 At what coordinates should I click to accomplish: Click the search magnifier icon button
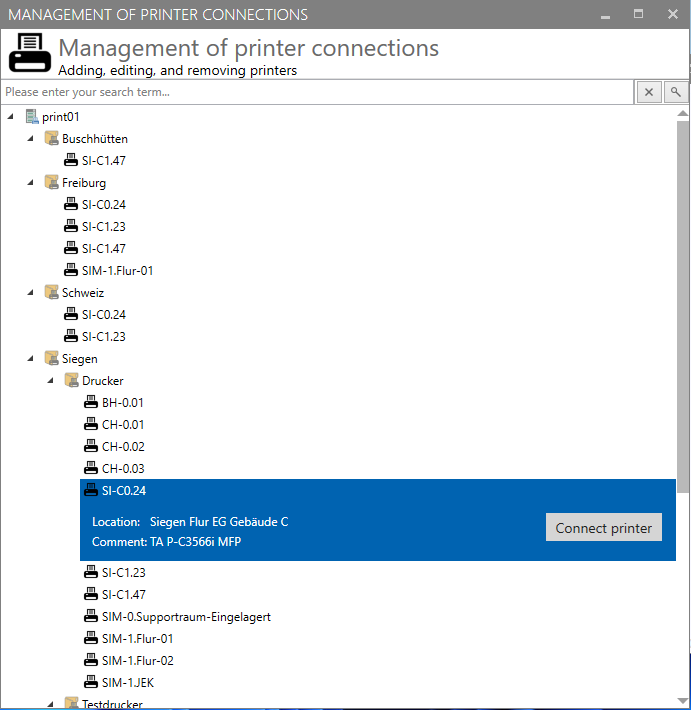click(676, 92)
